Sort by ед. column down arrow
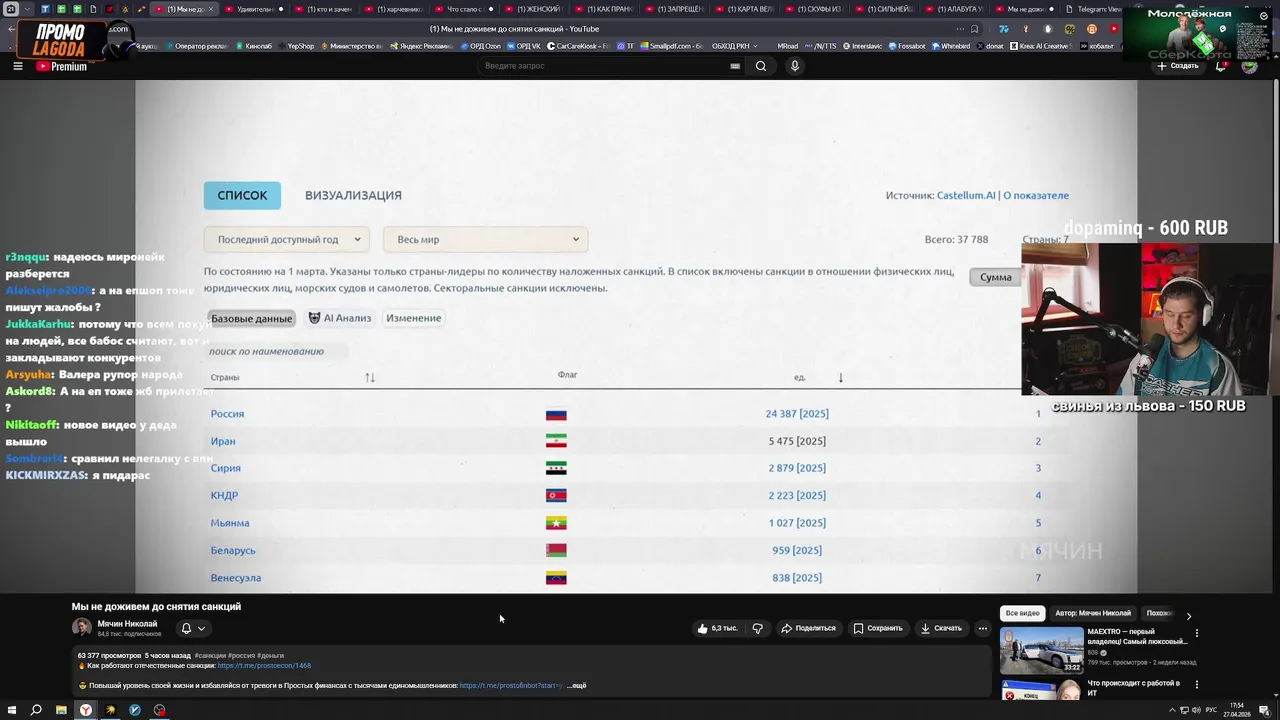The image size is (1280, 720). (x=840, y=377)
